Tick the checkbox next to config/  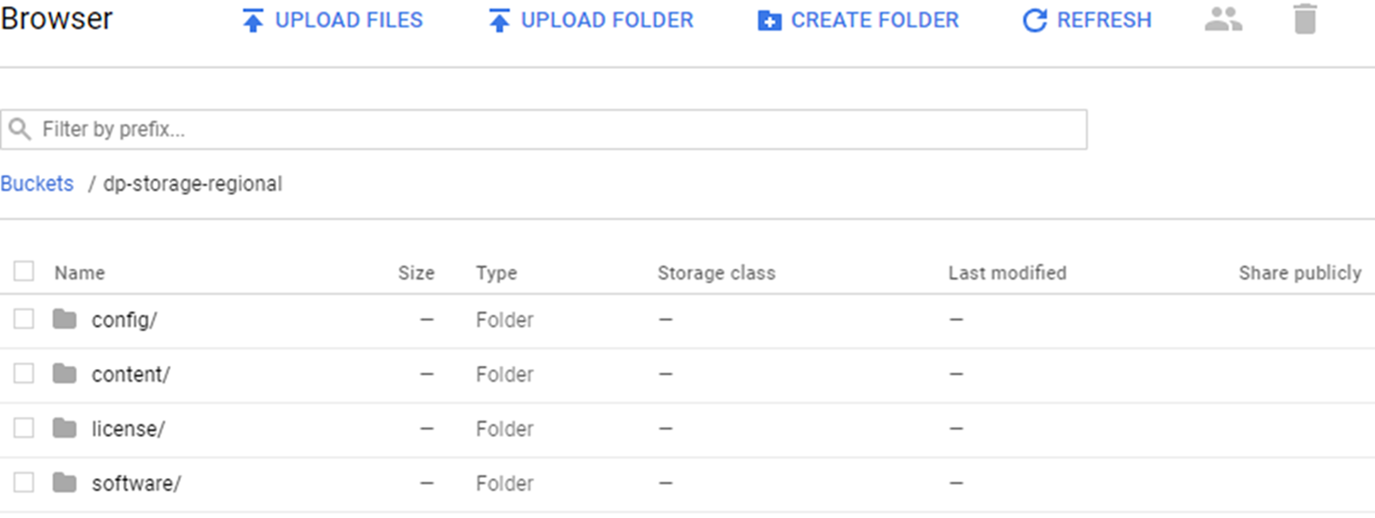coord(24,319)
